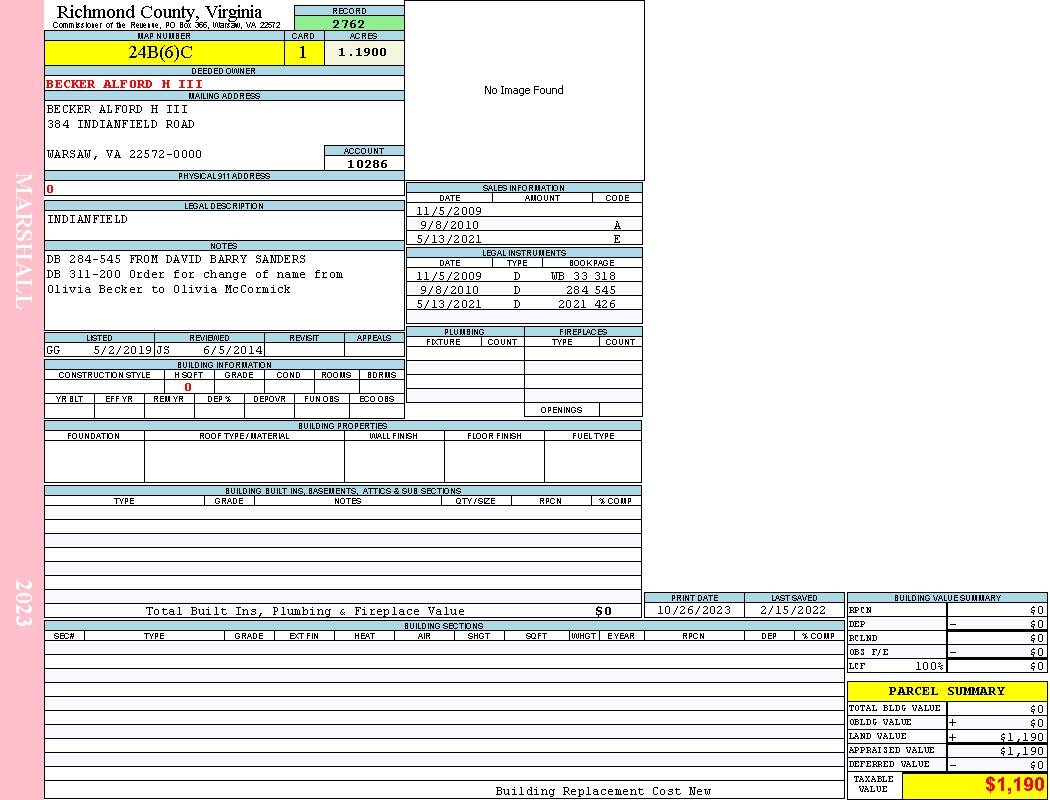Select the acres value 1.1900

(x=363, y=53)
